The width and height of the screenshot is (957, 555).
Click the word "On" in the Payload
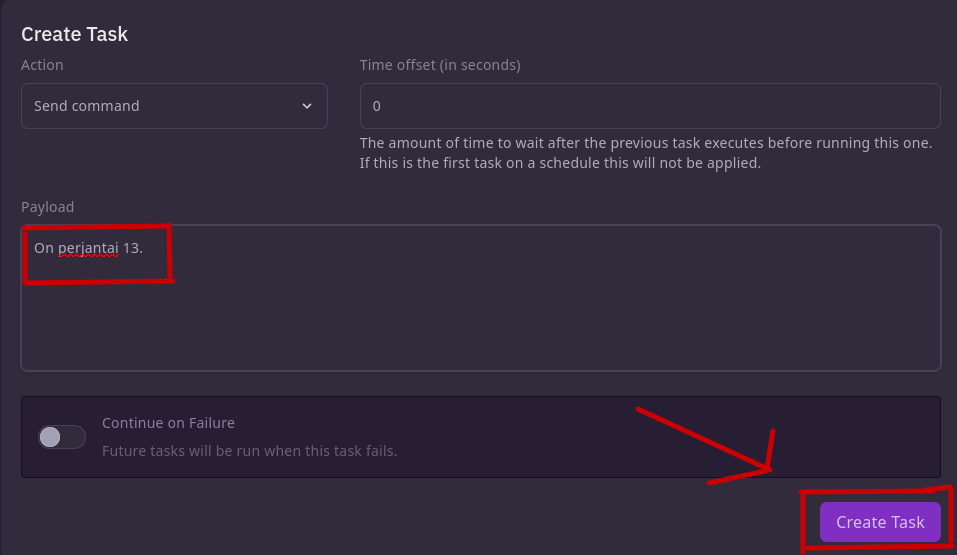43,248
